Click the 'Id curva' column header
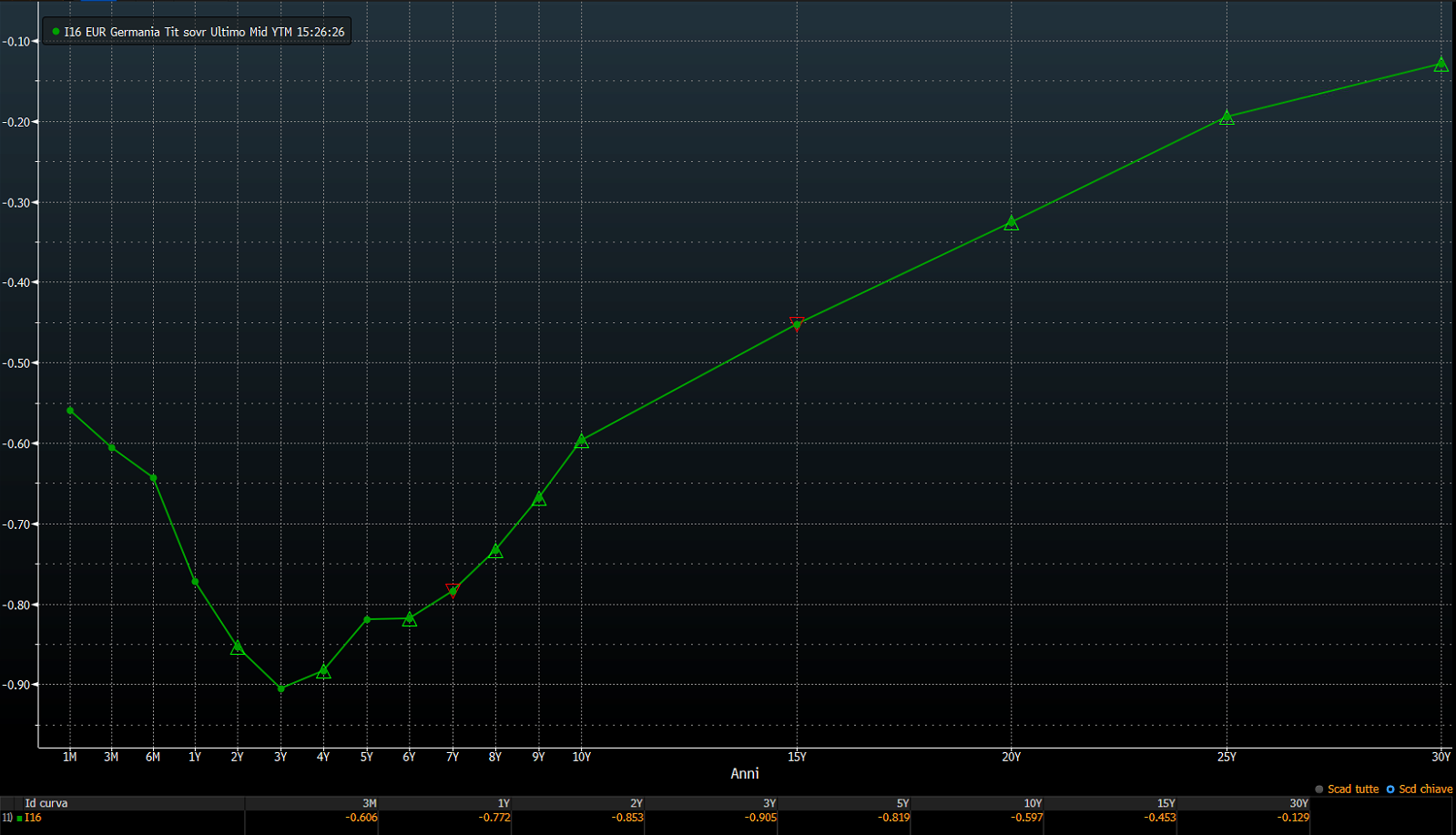 pyautogui.click(x=46, y=803)
